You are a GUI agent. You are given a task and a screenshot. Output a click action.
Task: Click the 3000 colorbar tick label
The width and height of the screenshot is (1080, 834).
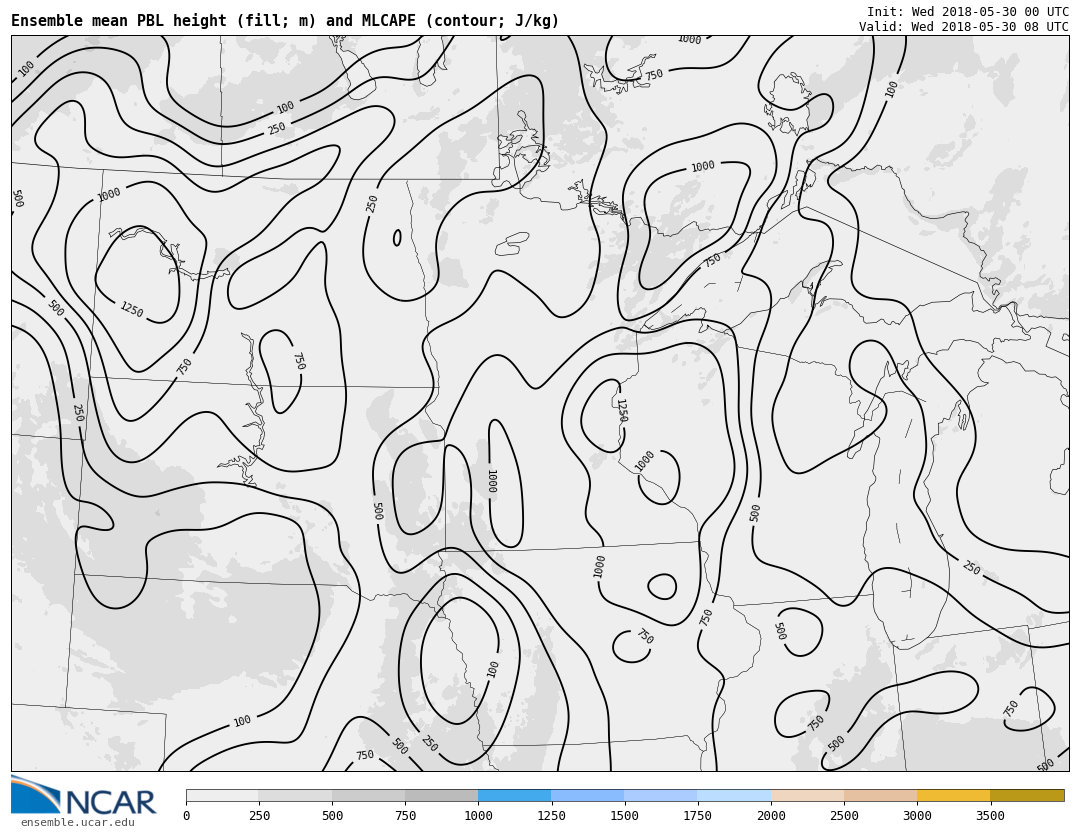click(917, 816)
